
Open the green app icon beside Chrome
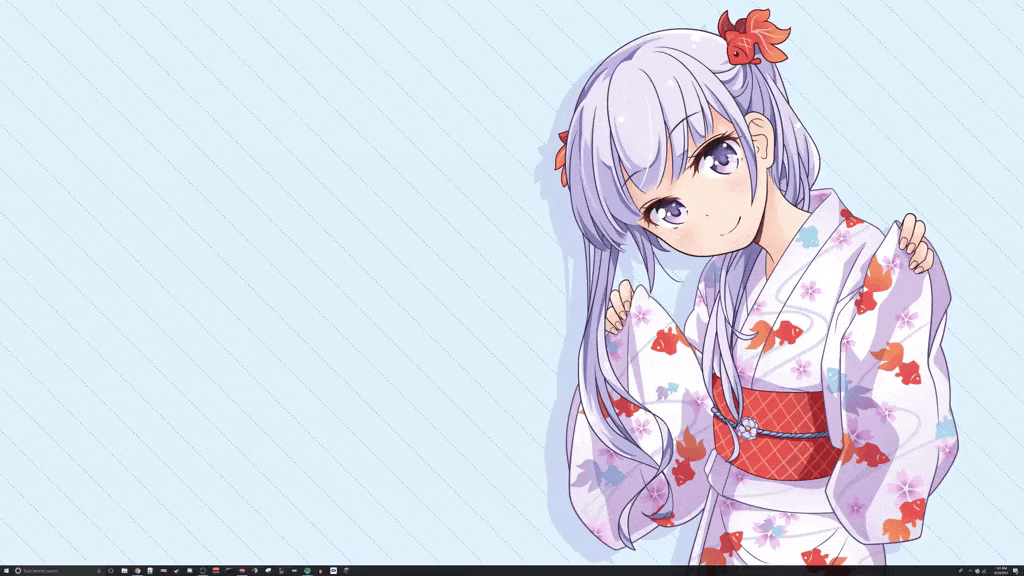click(150, 571)
